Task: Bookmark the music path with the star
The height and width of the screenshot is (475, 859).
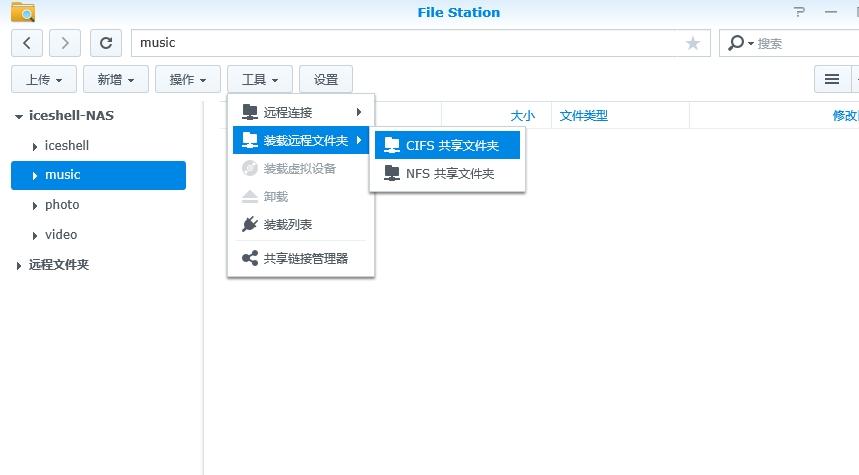Action: [692, 43]
